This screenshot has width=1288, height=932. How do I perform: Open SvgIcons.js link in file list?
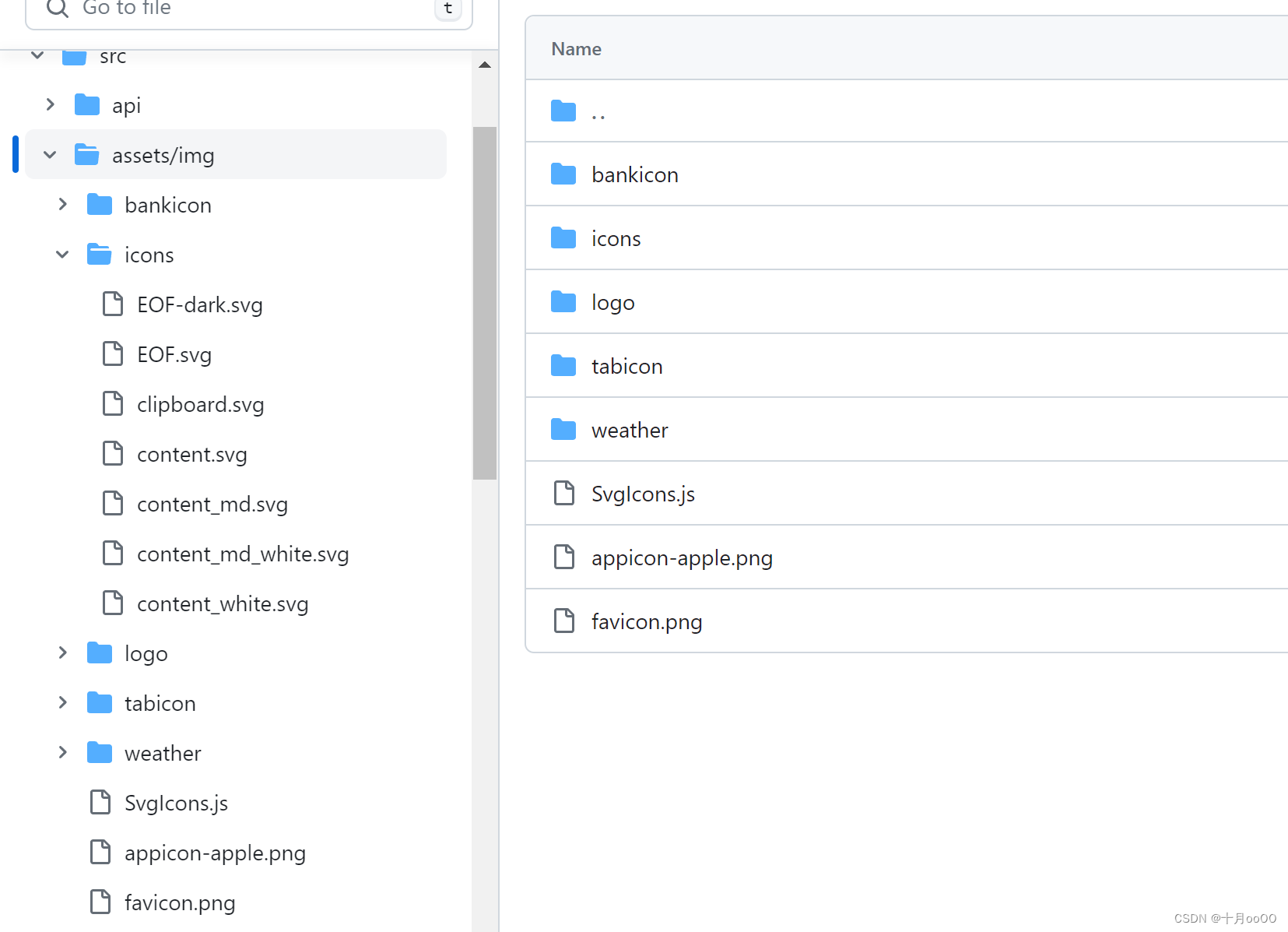pos(643,494)
